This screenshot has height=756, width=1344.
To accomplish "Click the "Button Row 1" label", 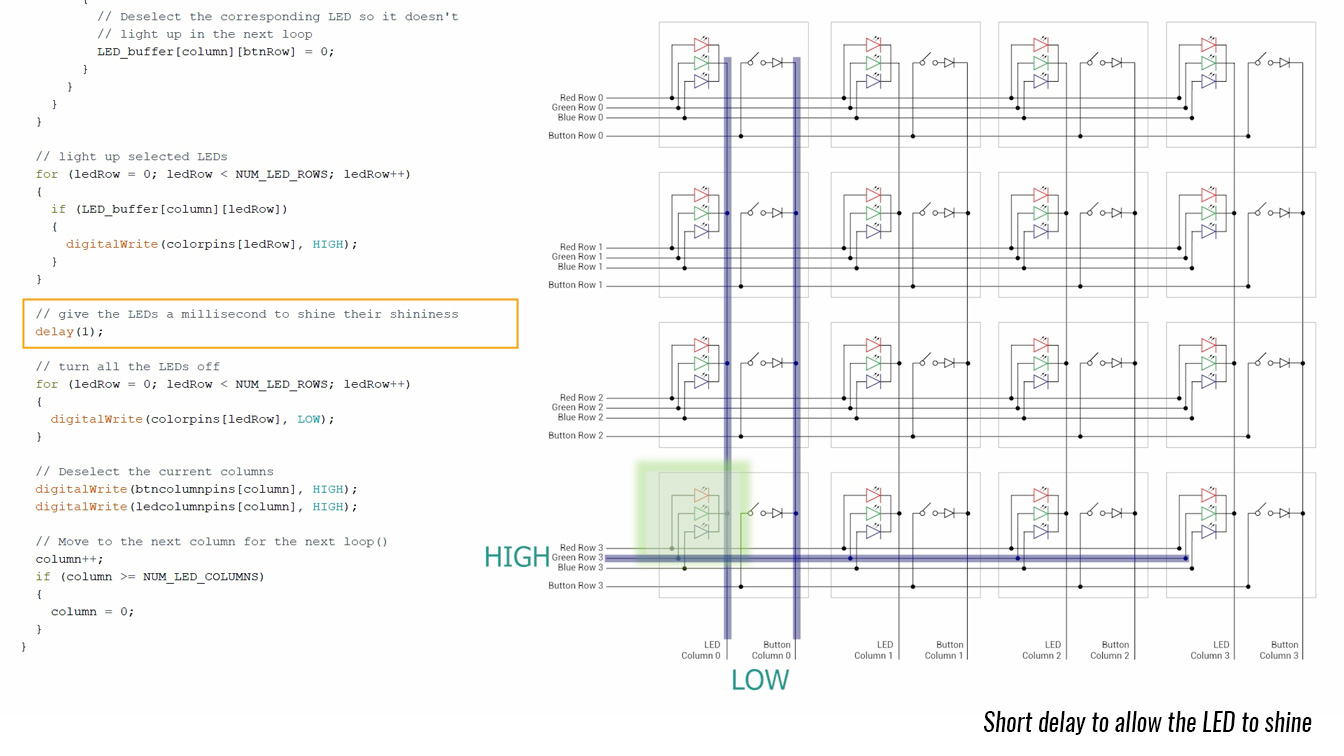I will click(576, 285).
